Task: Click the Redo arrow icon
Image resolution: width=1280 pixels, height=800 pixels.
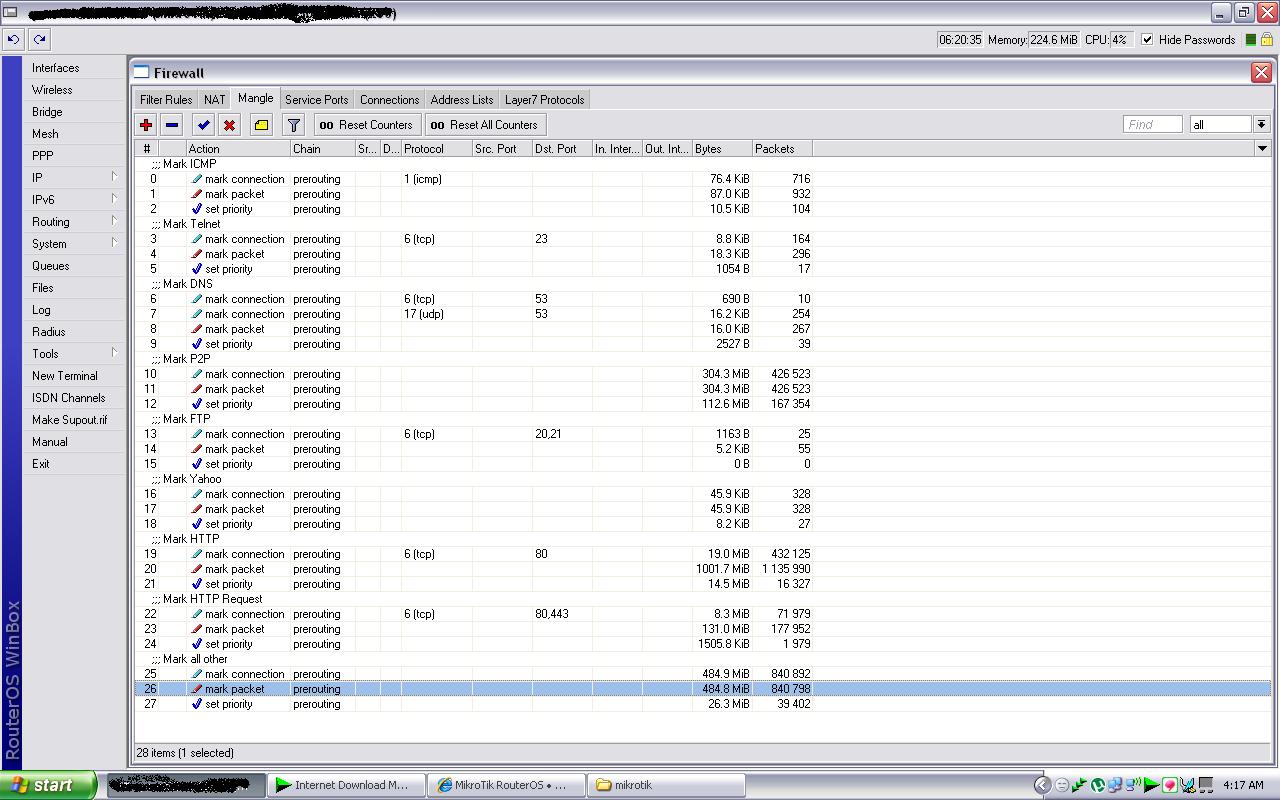Action: pos(39,40)
